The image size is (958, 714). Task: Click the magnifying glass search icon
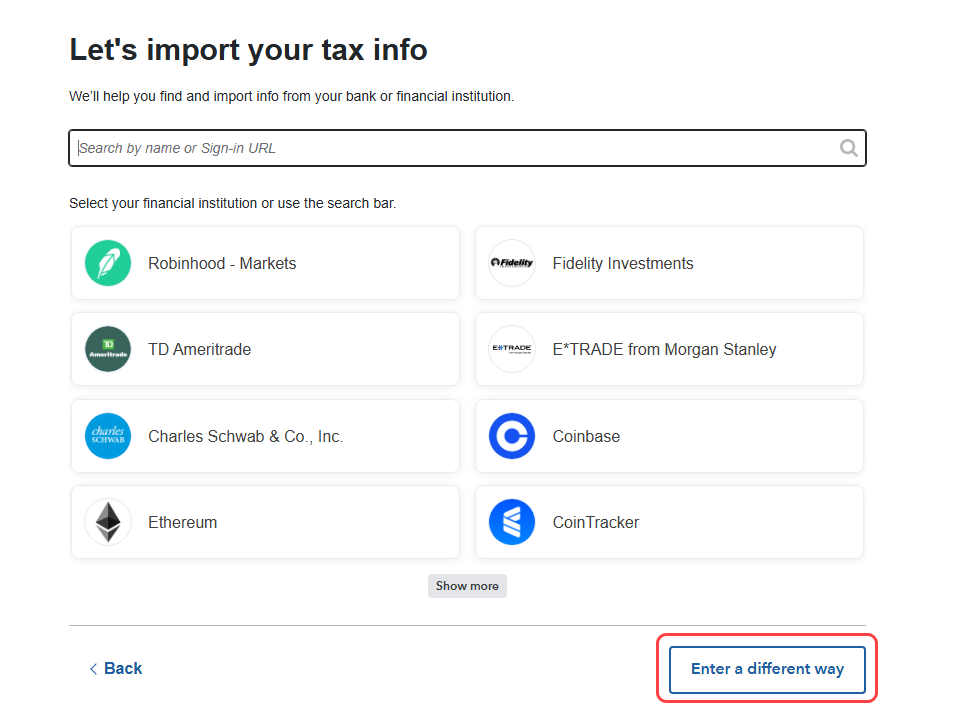849,148
